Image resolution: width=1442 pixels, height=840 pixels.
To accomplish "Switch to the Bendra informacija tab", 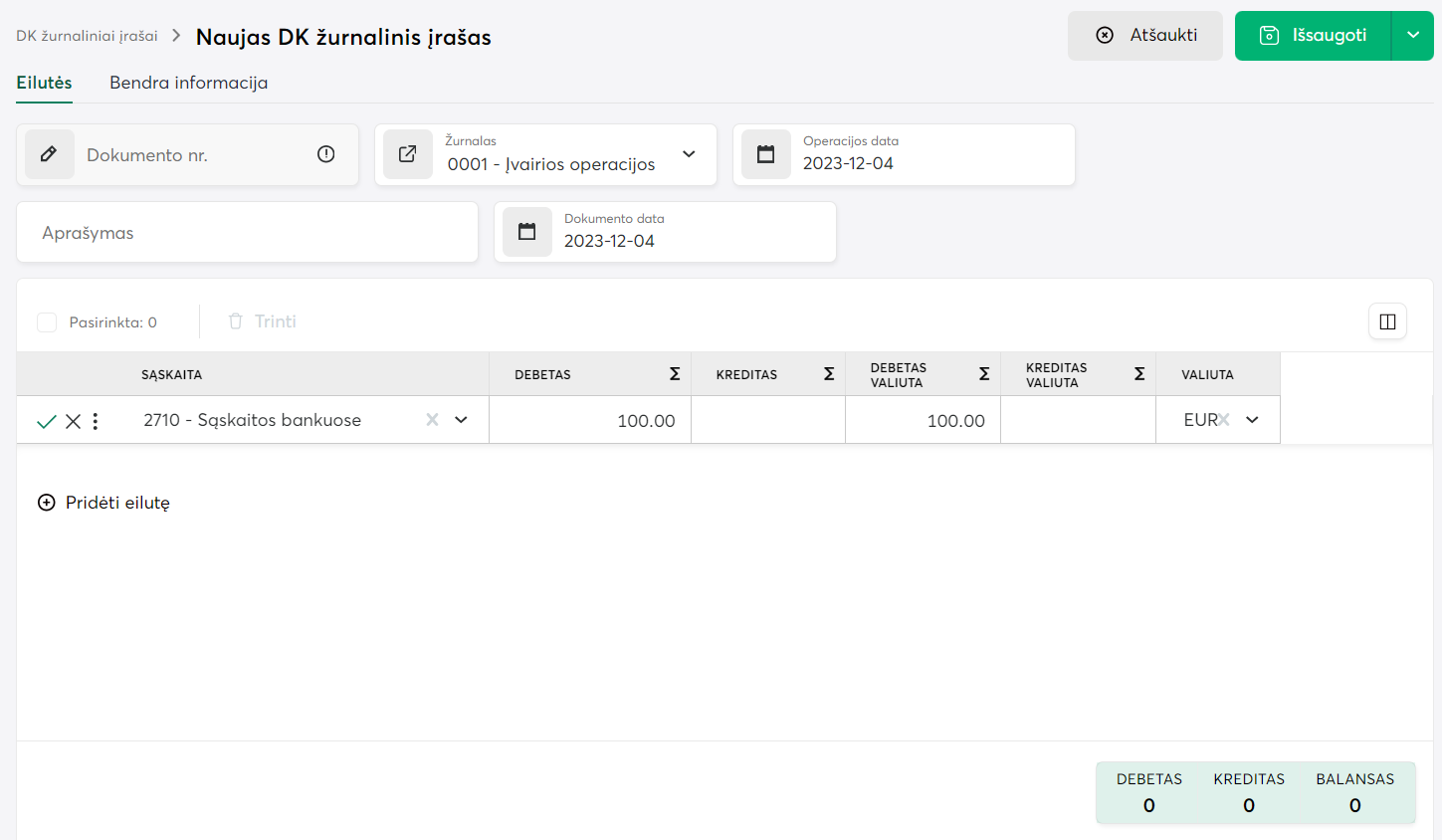I will 188,83.
